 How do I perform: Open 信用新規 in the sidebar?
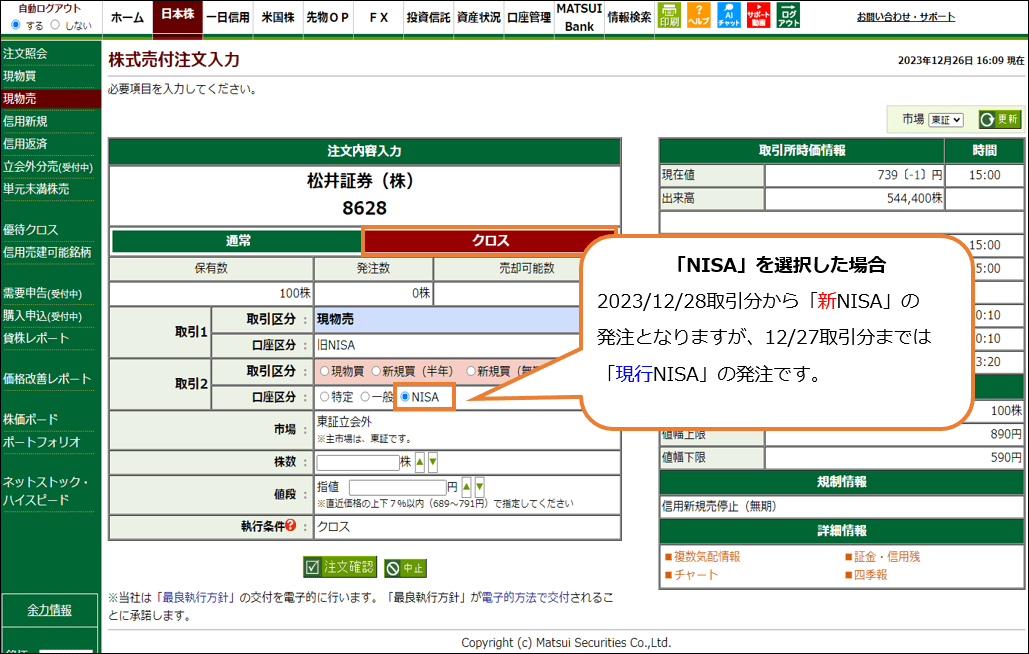pos(25,121)
